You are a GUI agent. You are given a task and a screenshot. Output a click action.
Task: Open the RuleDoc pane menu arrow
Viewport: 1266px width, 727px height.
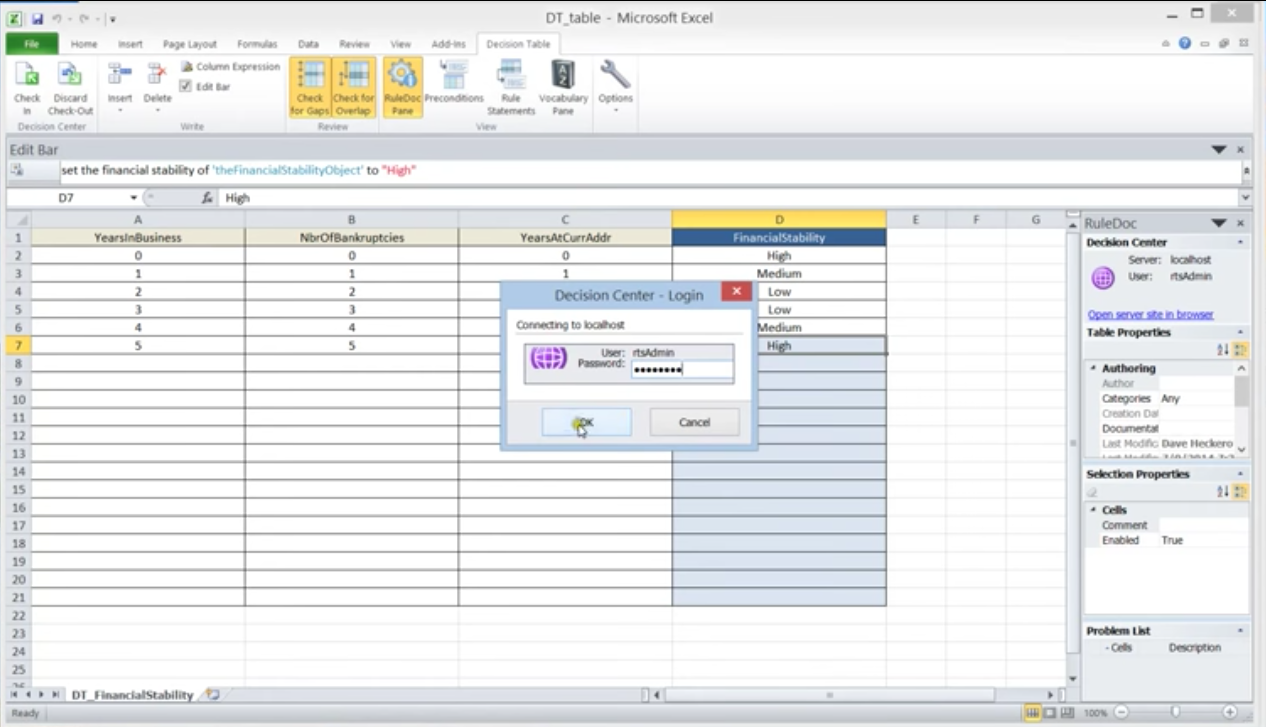[x=1219, y=223]
